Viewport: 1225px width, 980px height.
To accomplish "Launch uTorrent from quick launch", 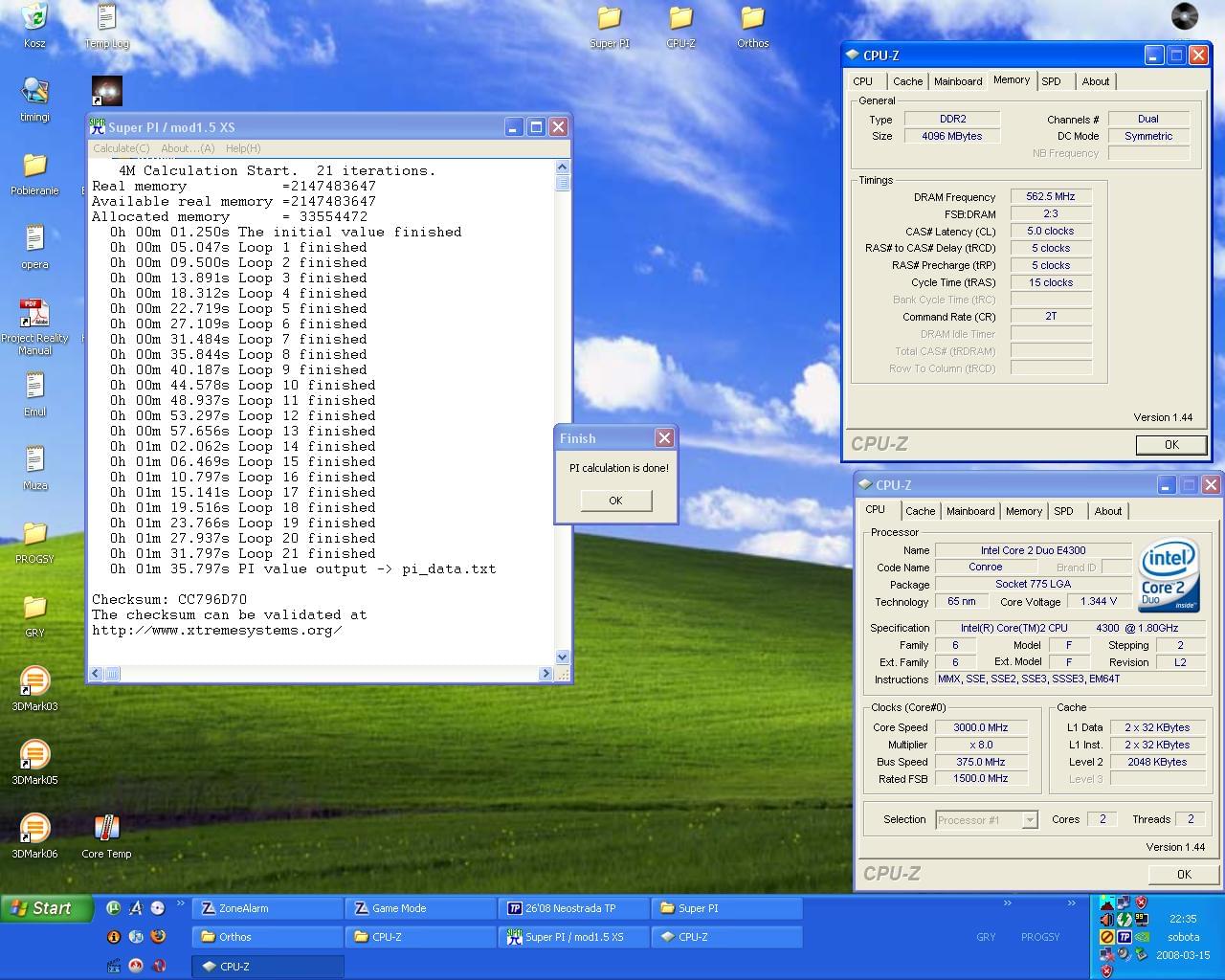I will pos(113,908).
